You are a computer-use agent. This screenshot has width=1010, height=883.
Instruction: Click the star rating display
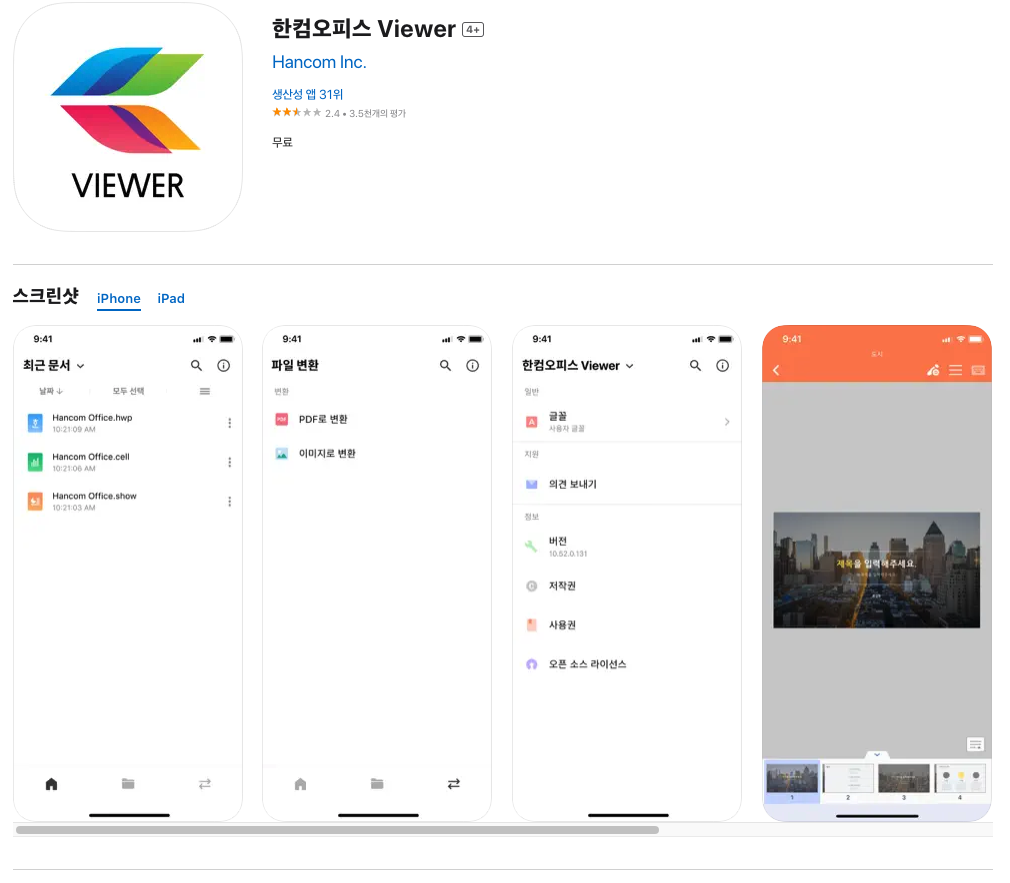coord(296,113)
